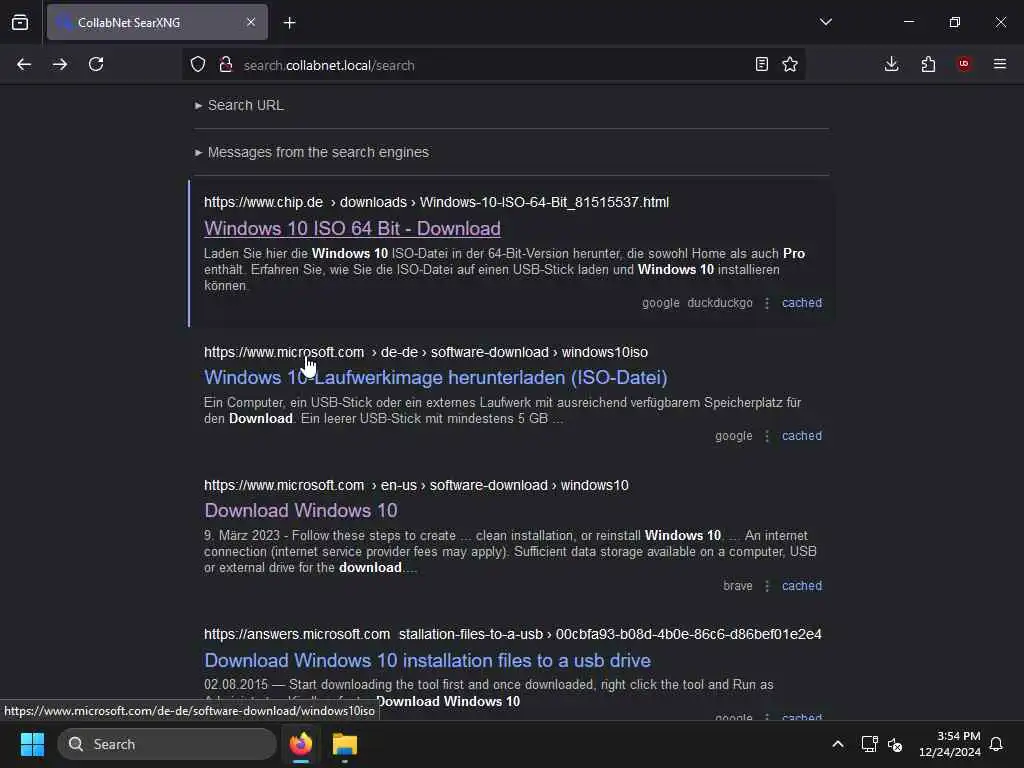1024x768 pixels.
Task: Open more options for brave result
Action: coord(767,586)
